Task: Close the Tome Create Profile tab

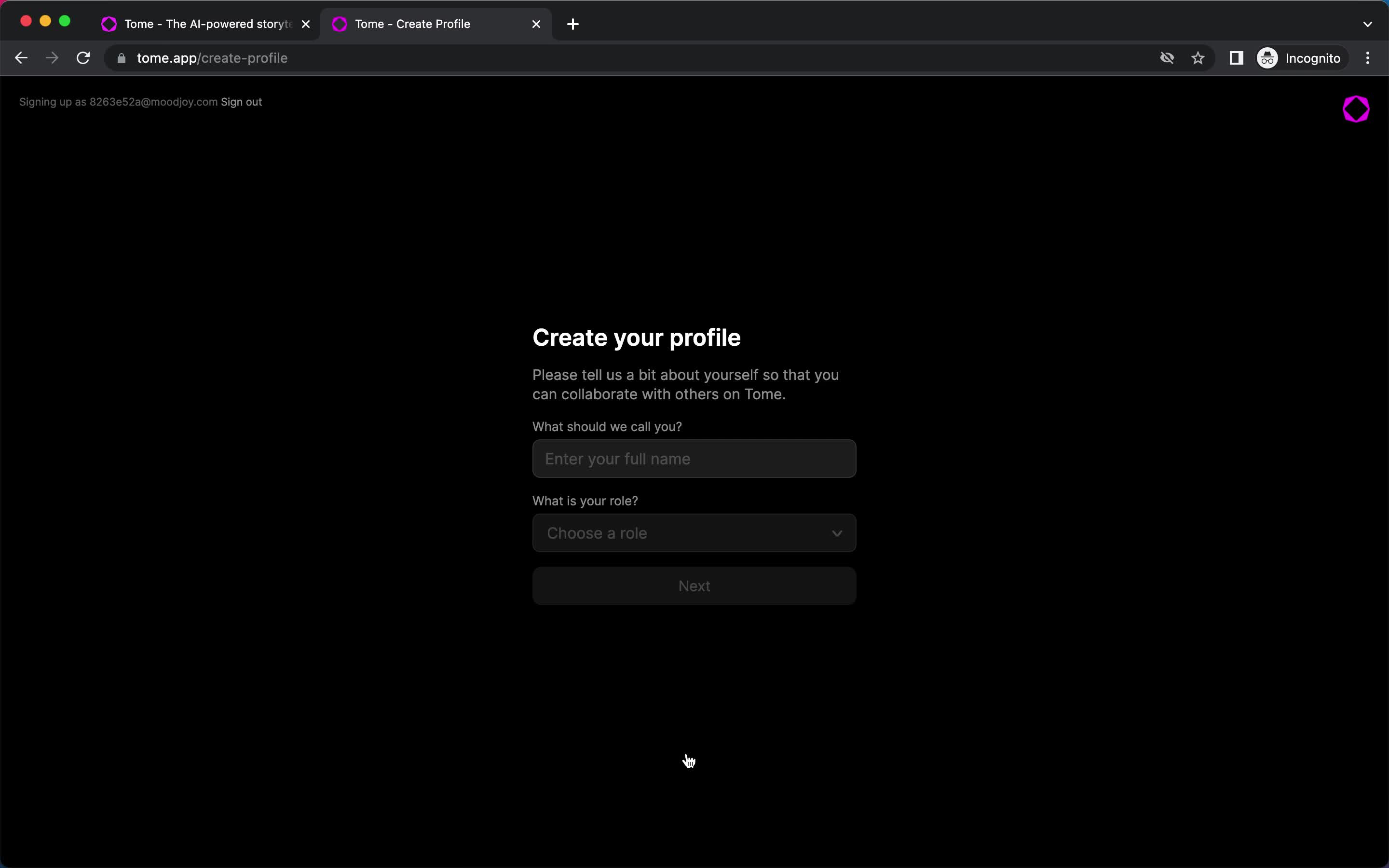Action: 536,24
